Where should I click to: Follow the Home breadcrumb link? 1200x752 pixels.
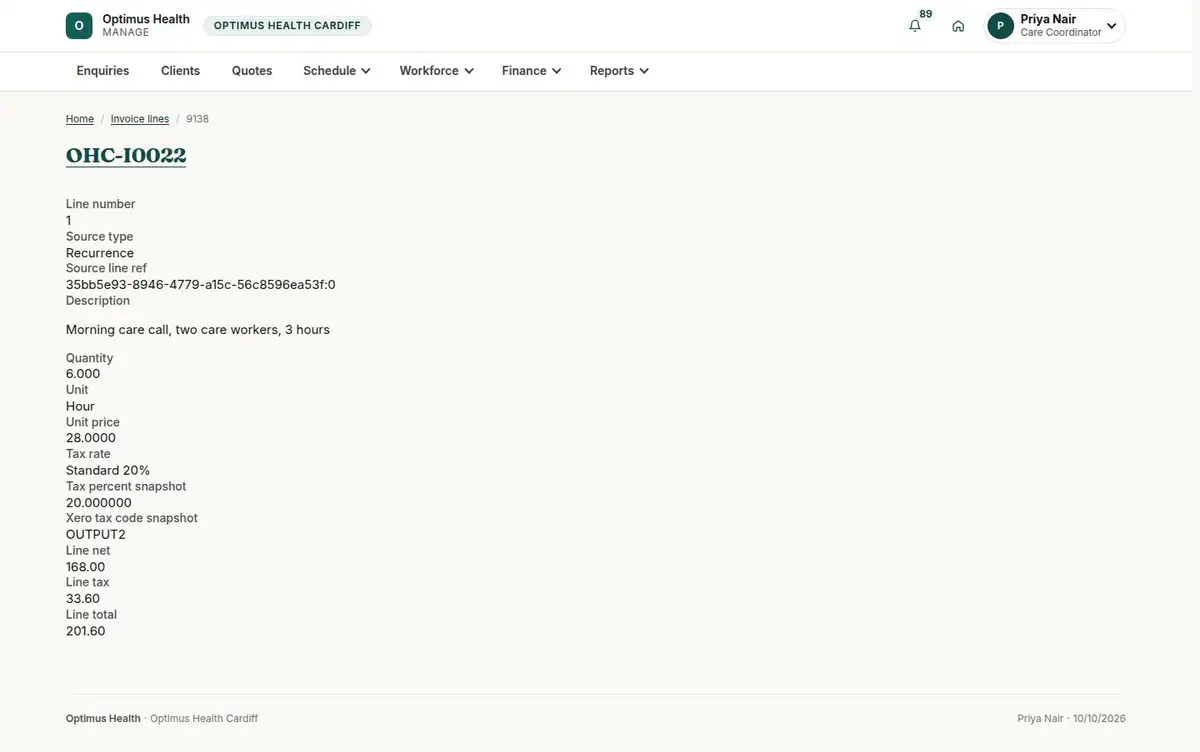80,119
